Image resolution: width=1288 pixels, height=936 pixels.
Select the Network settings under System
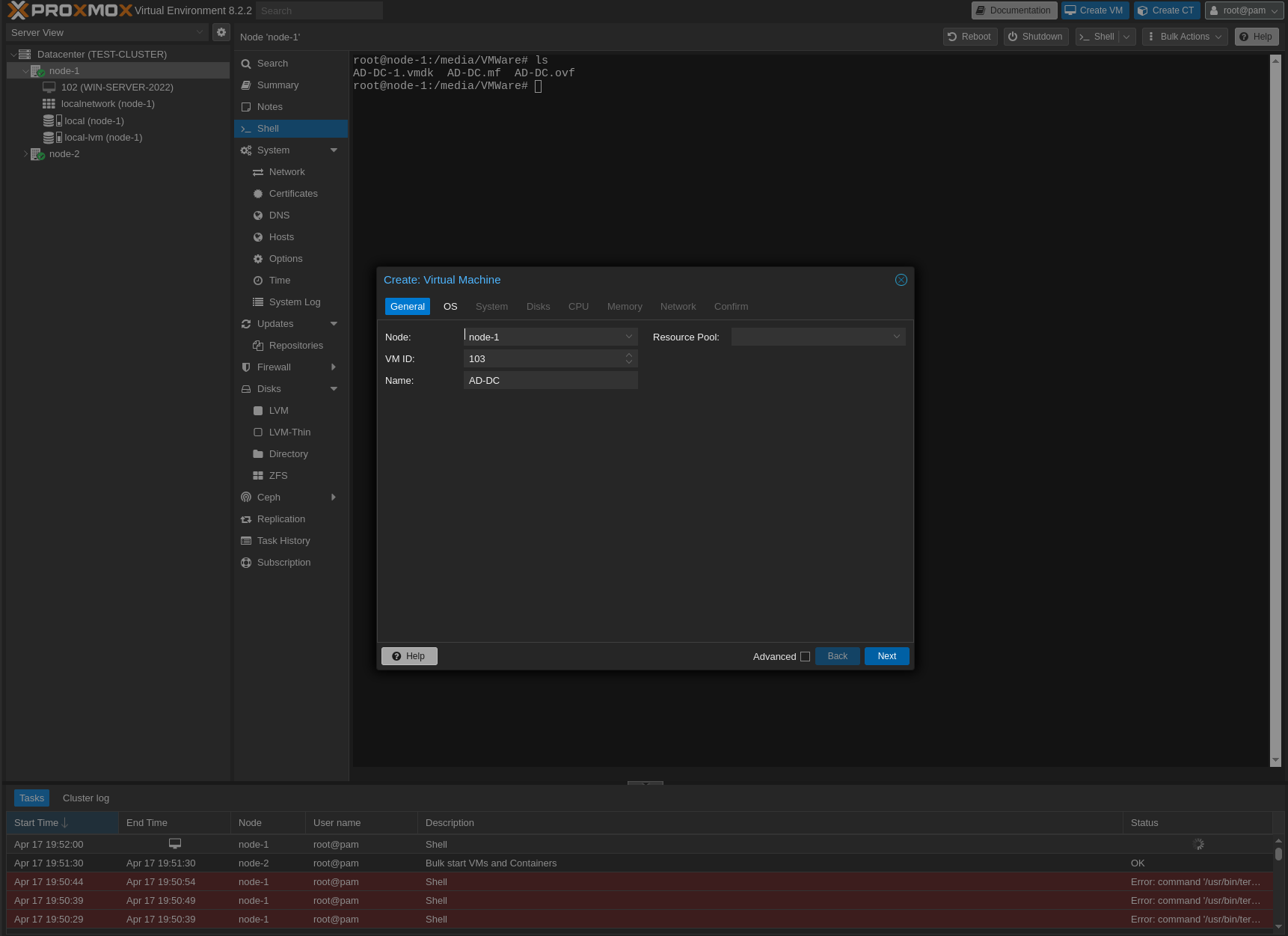click(x=286, y=171)
